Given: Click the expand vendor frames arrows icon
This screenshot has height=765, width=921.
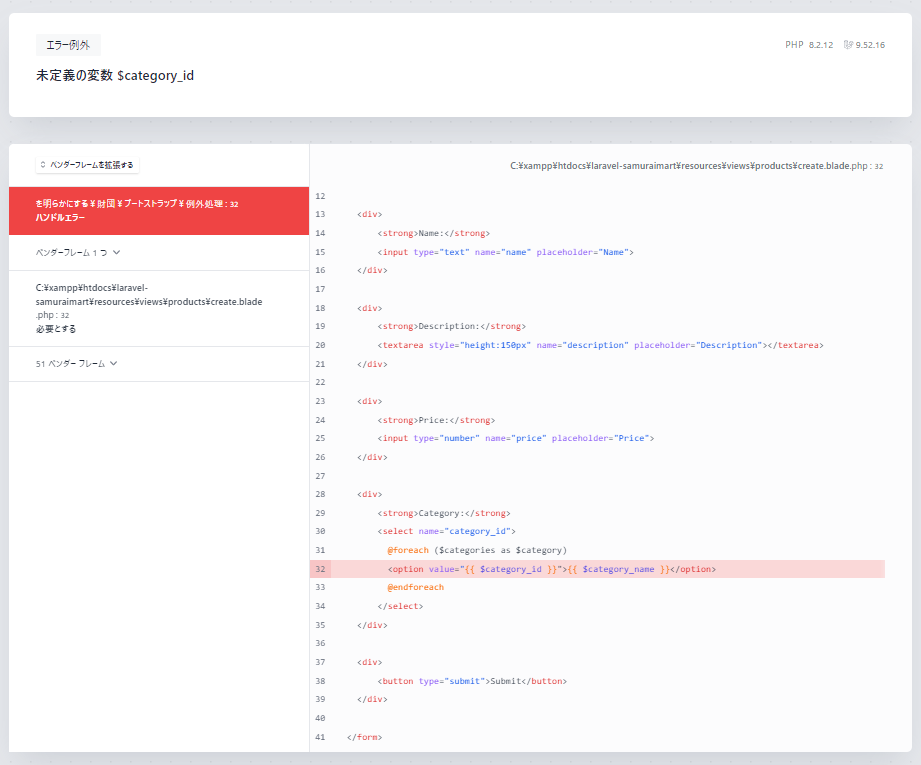Looking at the screenshot, I should pyautogui.click(x=43, y=165).
